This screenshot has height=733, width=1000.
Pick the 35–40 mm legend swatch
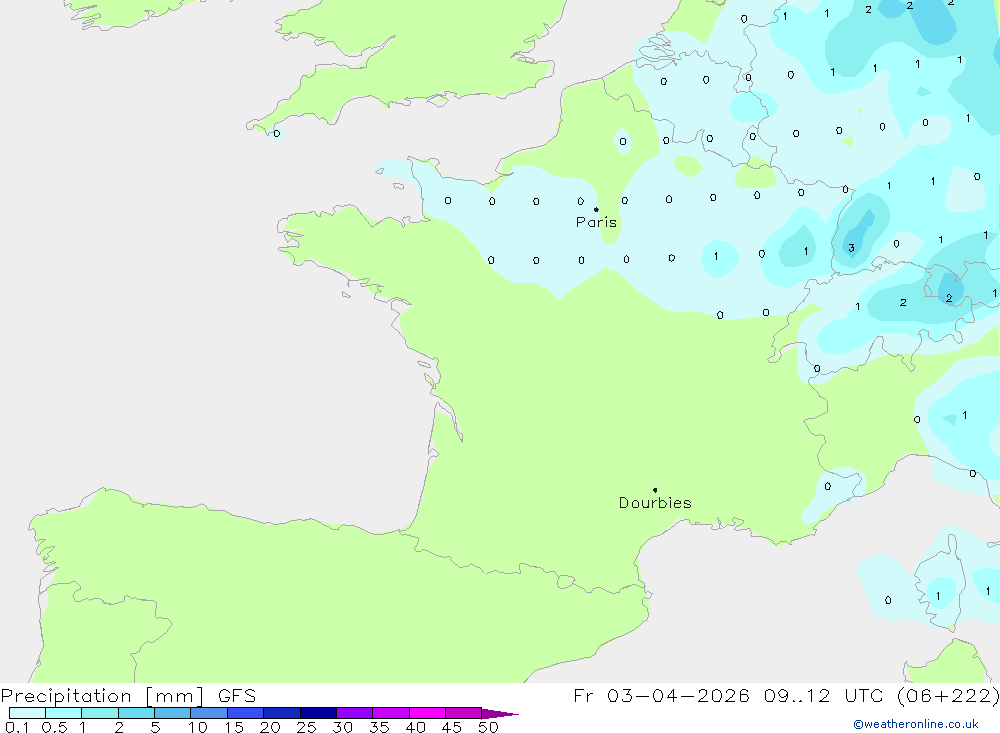[391, 713]
